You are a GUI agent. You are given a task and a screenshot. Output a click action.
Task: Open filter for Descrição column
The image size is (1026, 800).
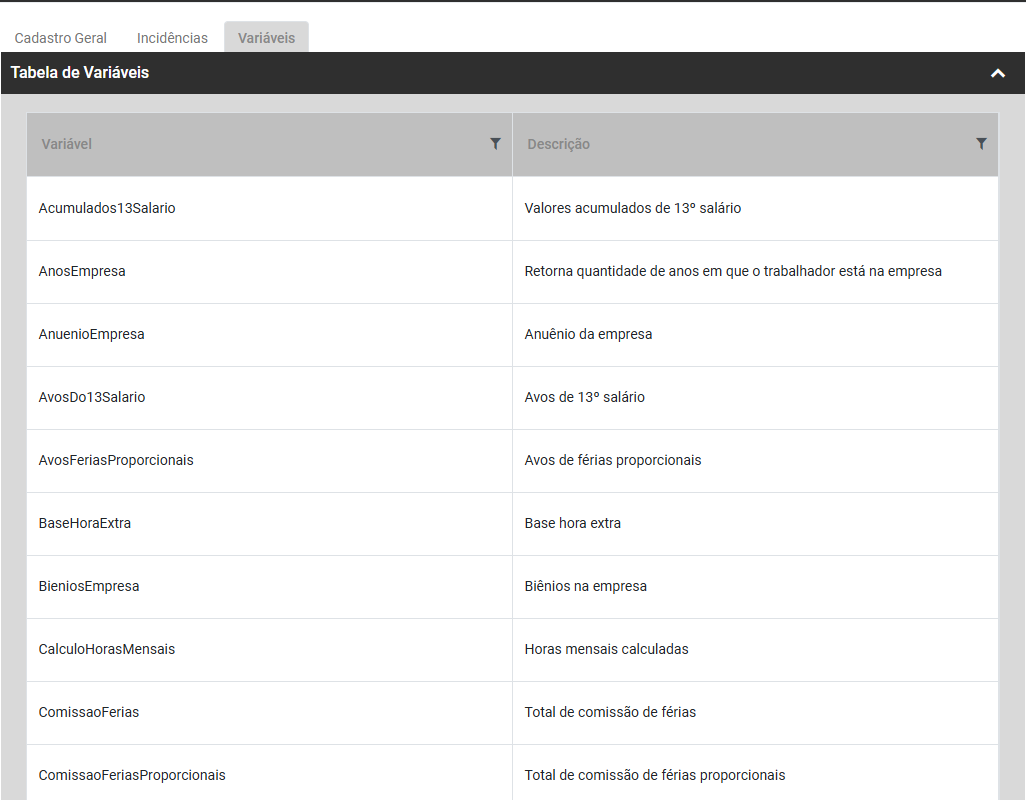981,144
